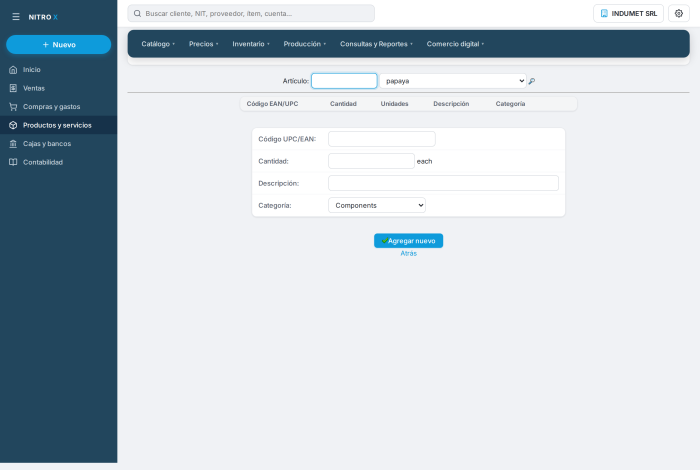Screen dimensions: 700x470
Task: Open Consultas y Reportes menu
Action: click(376, 44)
